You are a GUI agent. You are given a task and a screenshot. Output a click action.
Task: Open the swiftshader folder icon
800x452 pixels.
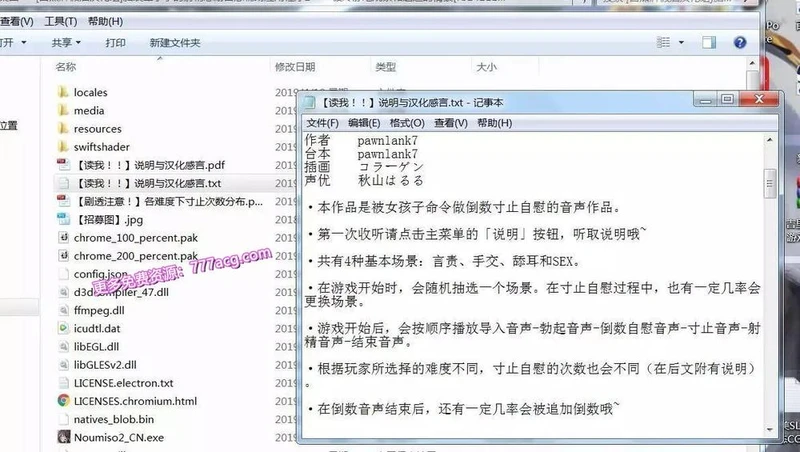[63, 146]
